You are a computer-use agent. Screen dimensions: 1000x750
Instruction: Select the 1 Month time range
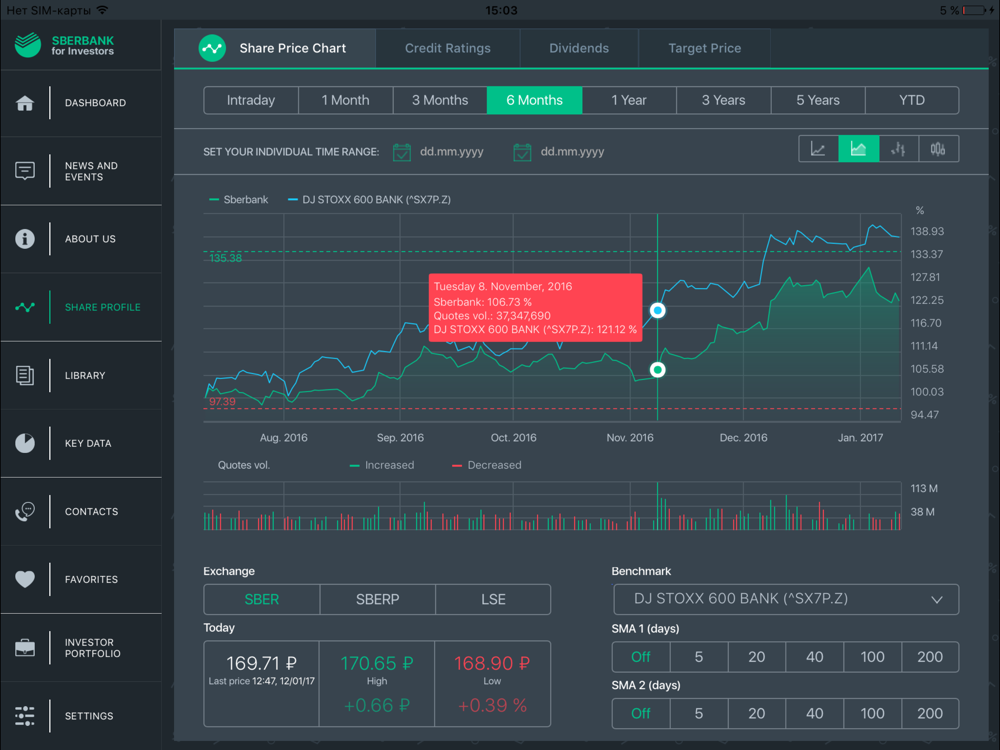[346, 100]
